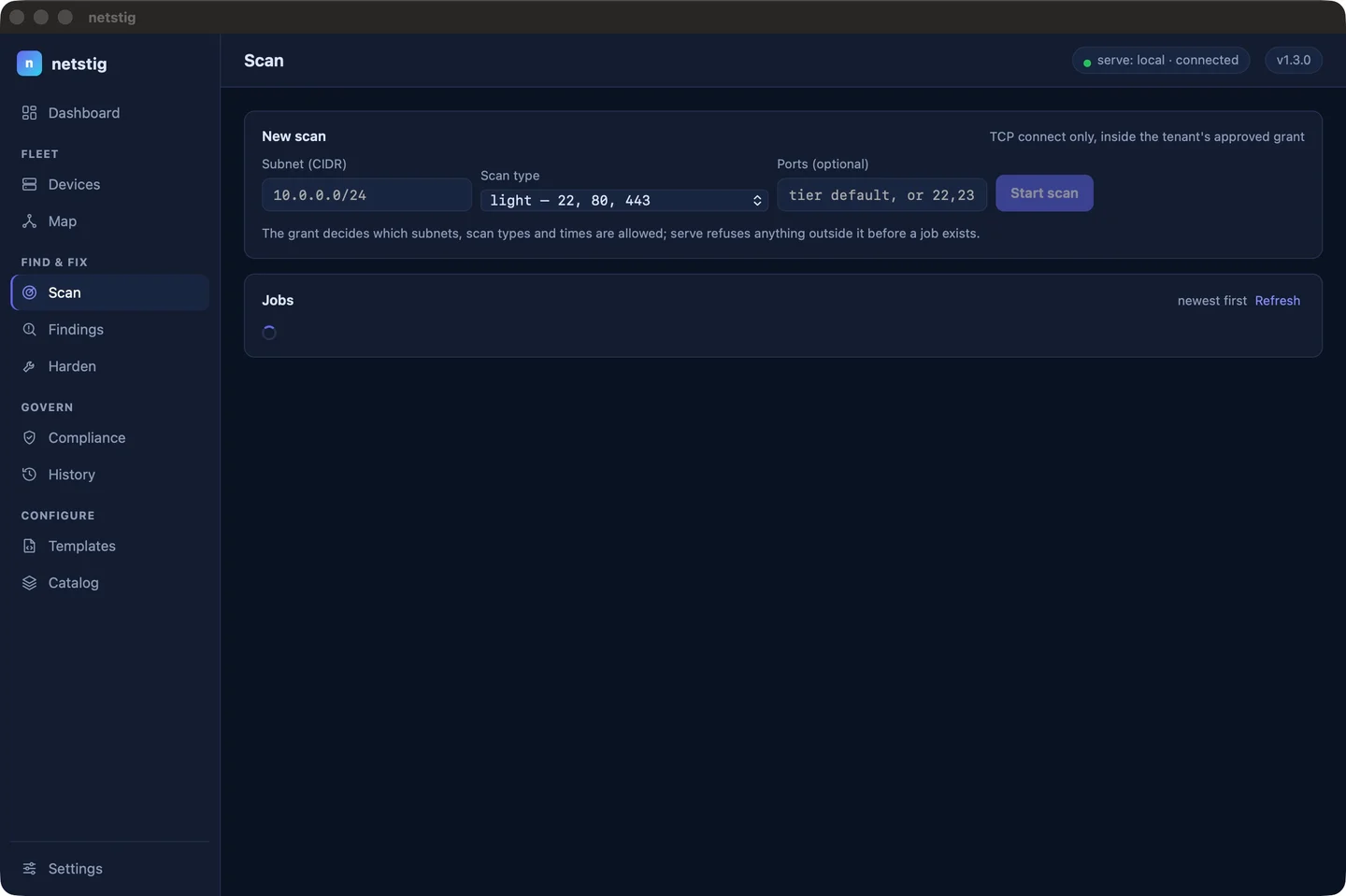1346x896 pixels.
Task: Click the Jobs loading spinner
Action: pos(269,333)
